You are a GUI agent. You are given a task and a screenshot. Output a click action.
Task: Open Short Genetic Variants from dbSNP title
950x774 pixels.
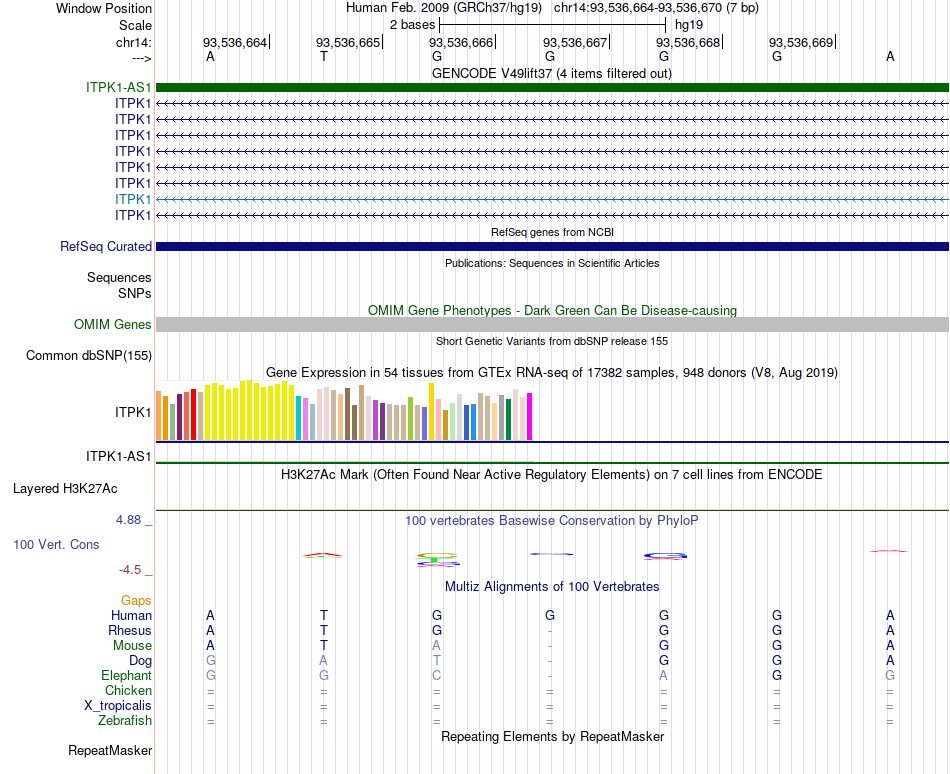(552, 341)
